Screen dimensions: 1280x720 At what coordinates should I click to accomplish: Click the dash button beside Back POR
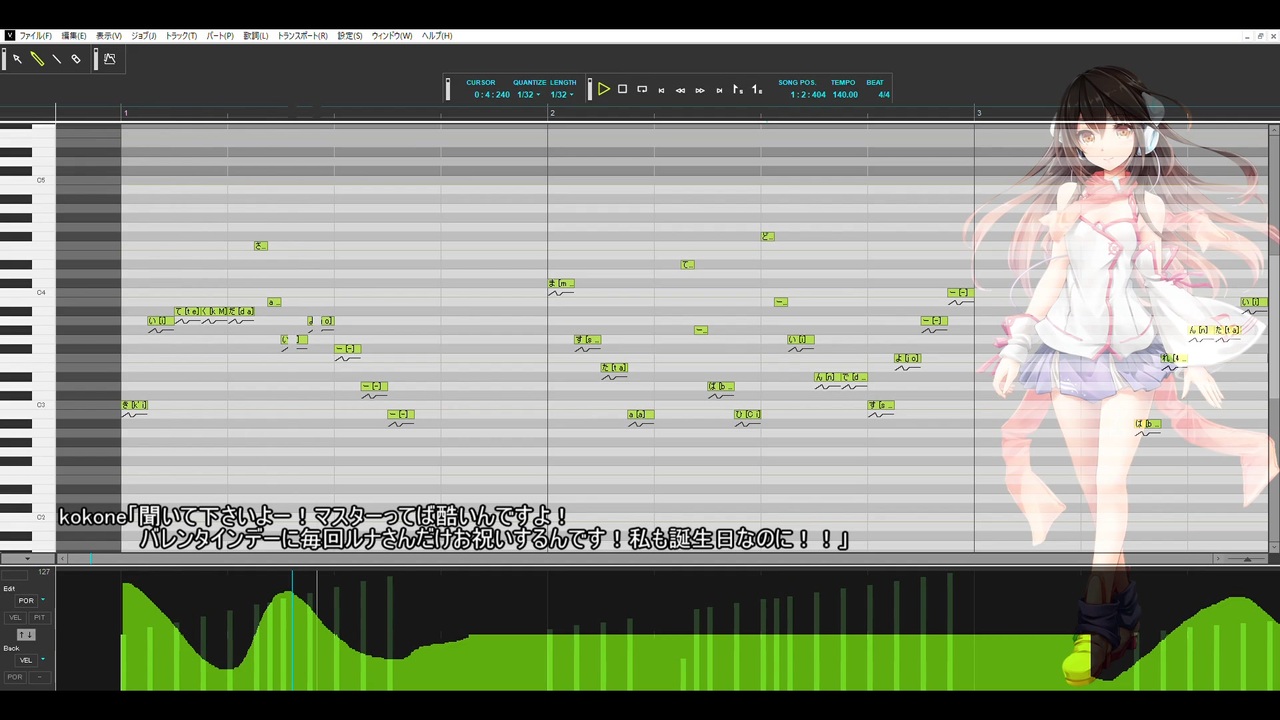tap(39, 677)
